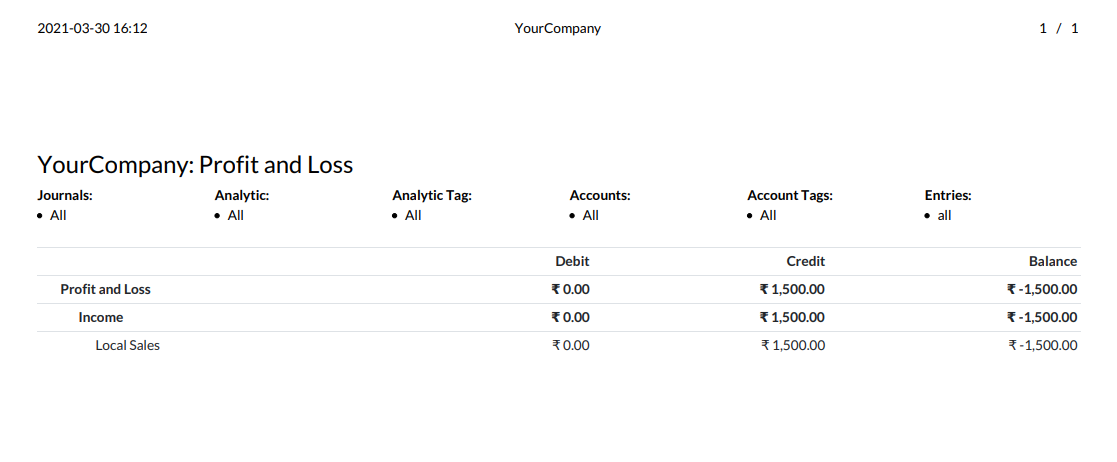Select the Local Sales row
The height and width of the screenshot is (462, 1117).
[558, 345]
